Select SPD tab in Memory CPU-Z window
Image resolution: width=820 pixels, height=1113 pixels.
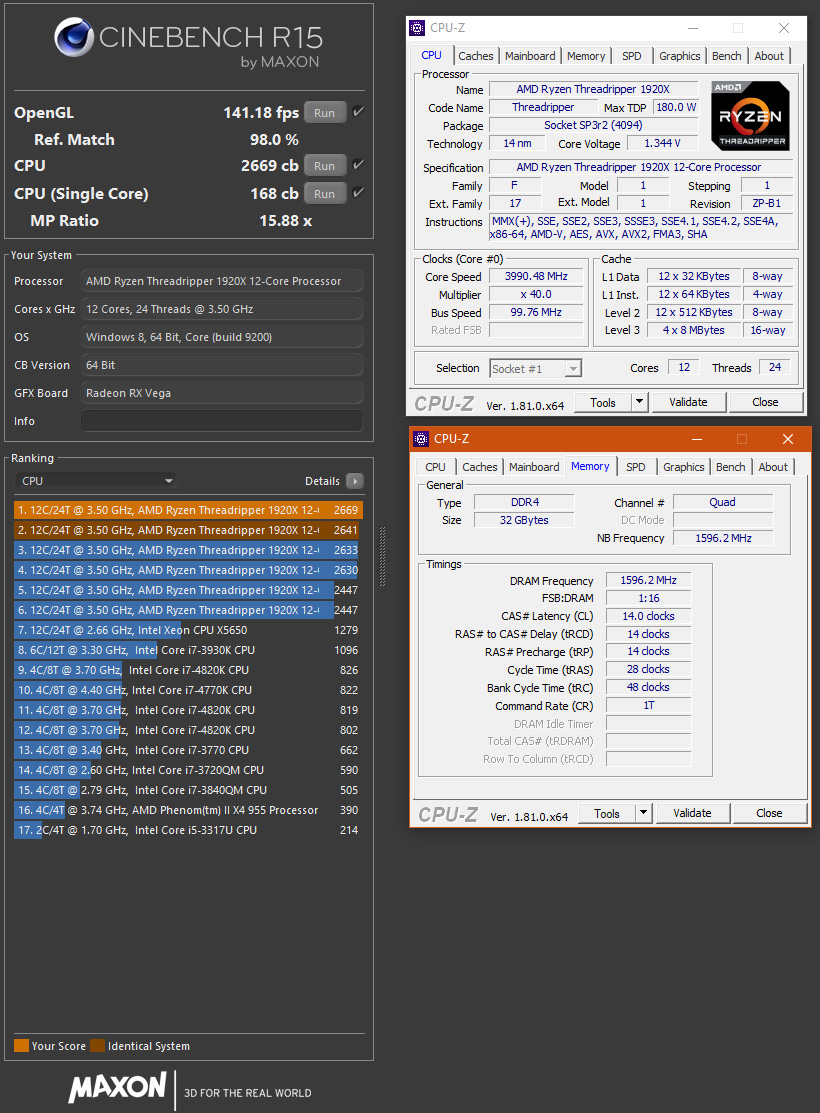click(x=636, y=467)
